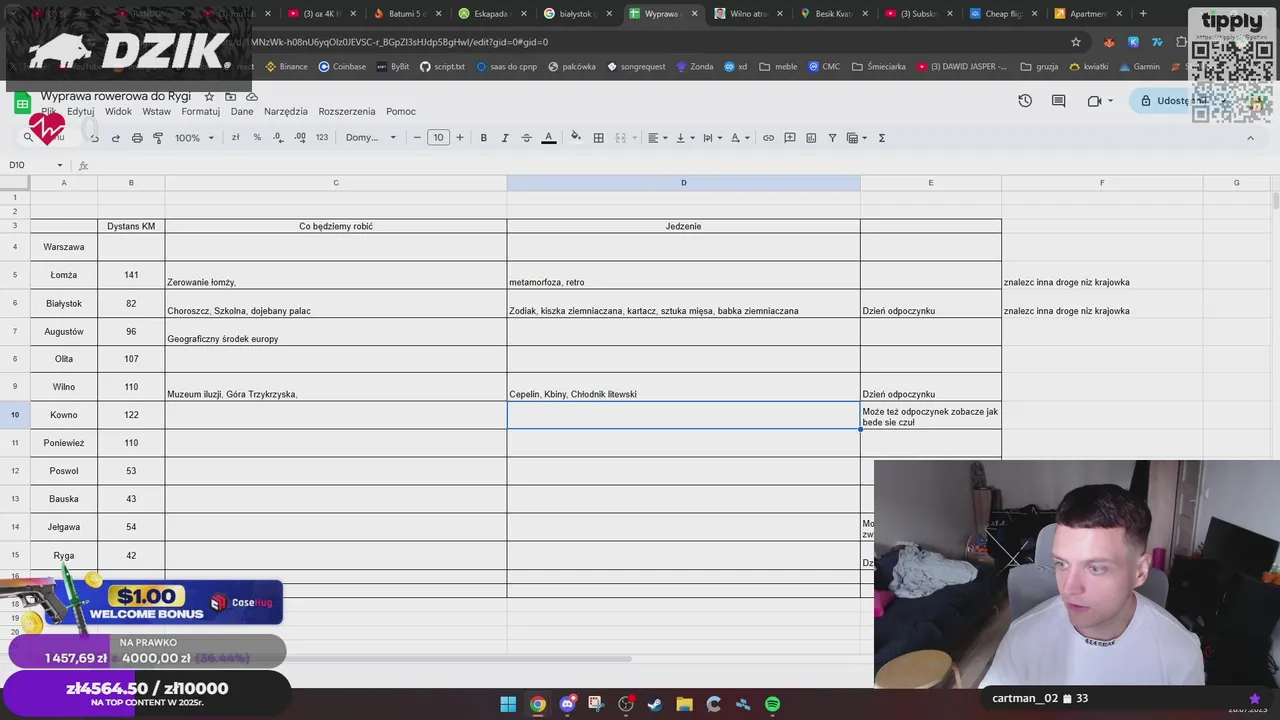This screenshot has width=1280, height=720.
Task: Show all comments panel
Action: pos(1059,101)
